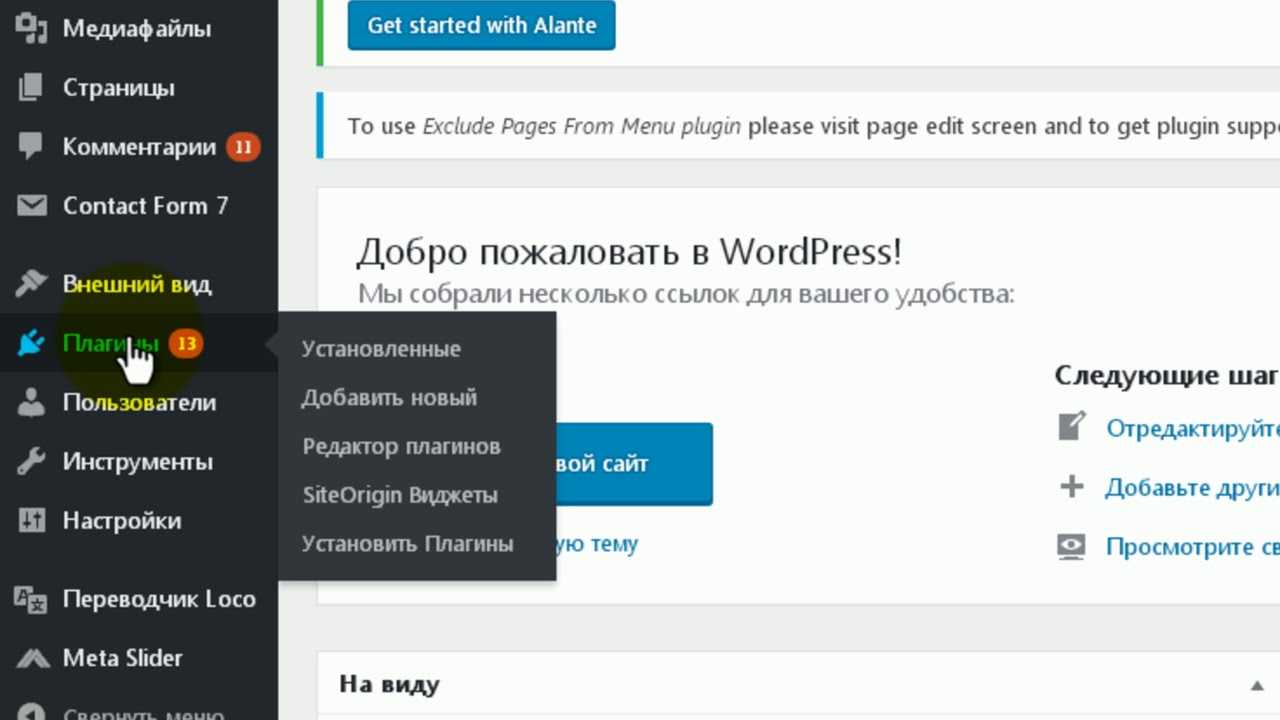Click the Settings sliders icon
This screenshot has width=1280, height=720.
[31, 521]
